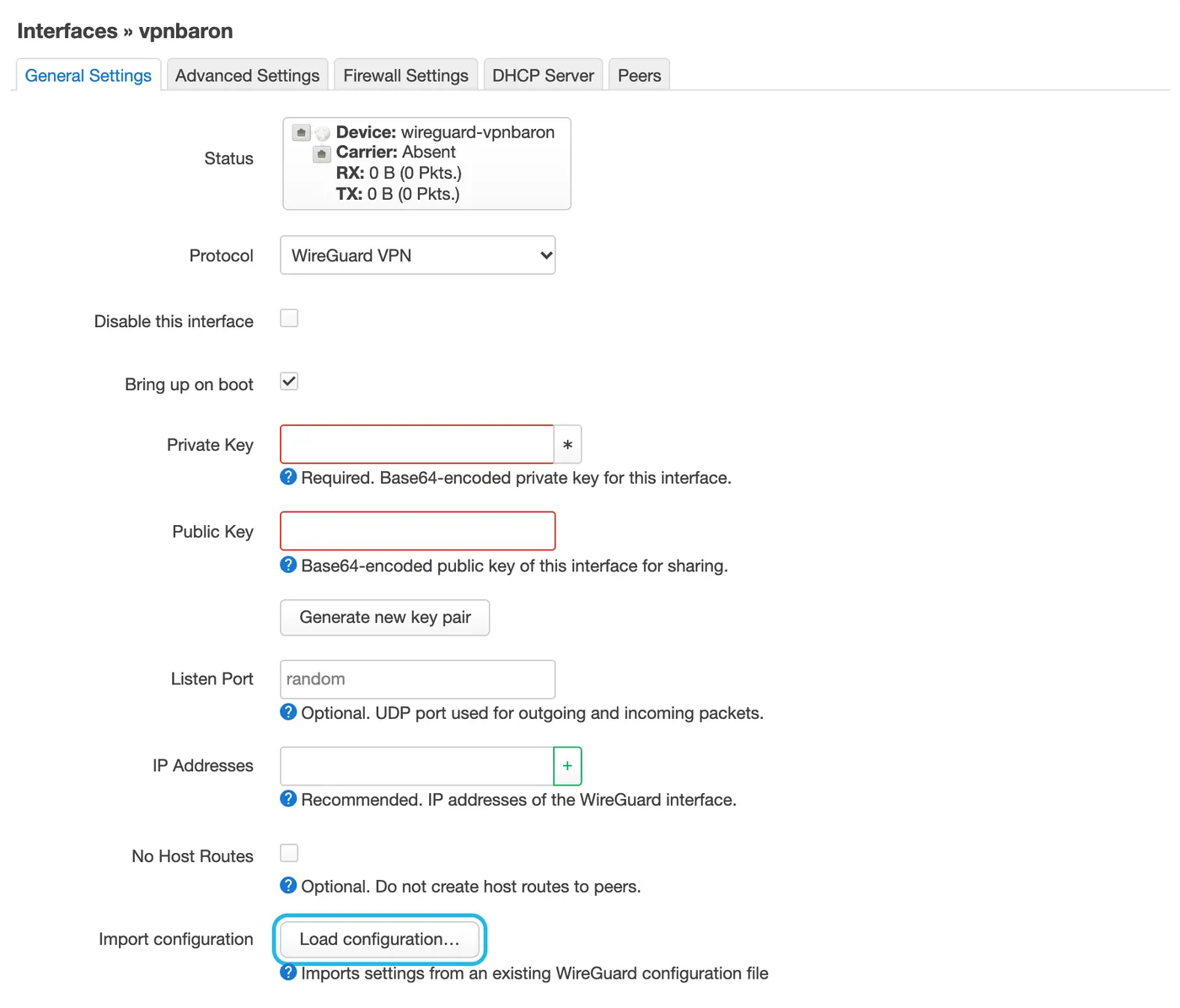Click the green plus button for IP Addresses
Image resolution: width=1180 pixels, height=1008 pixels.
[x=568, y=766]
